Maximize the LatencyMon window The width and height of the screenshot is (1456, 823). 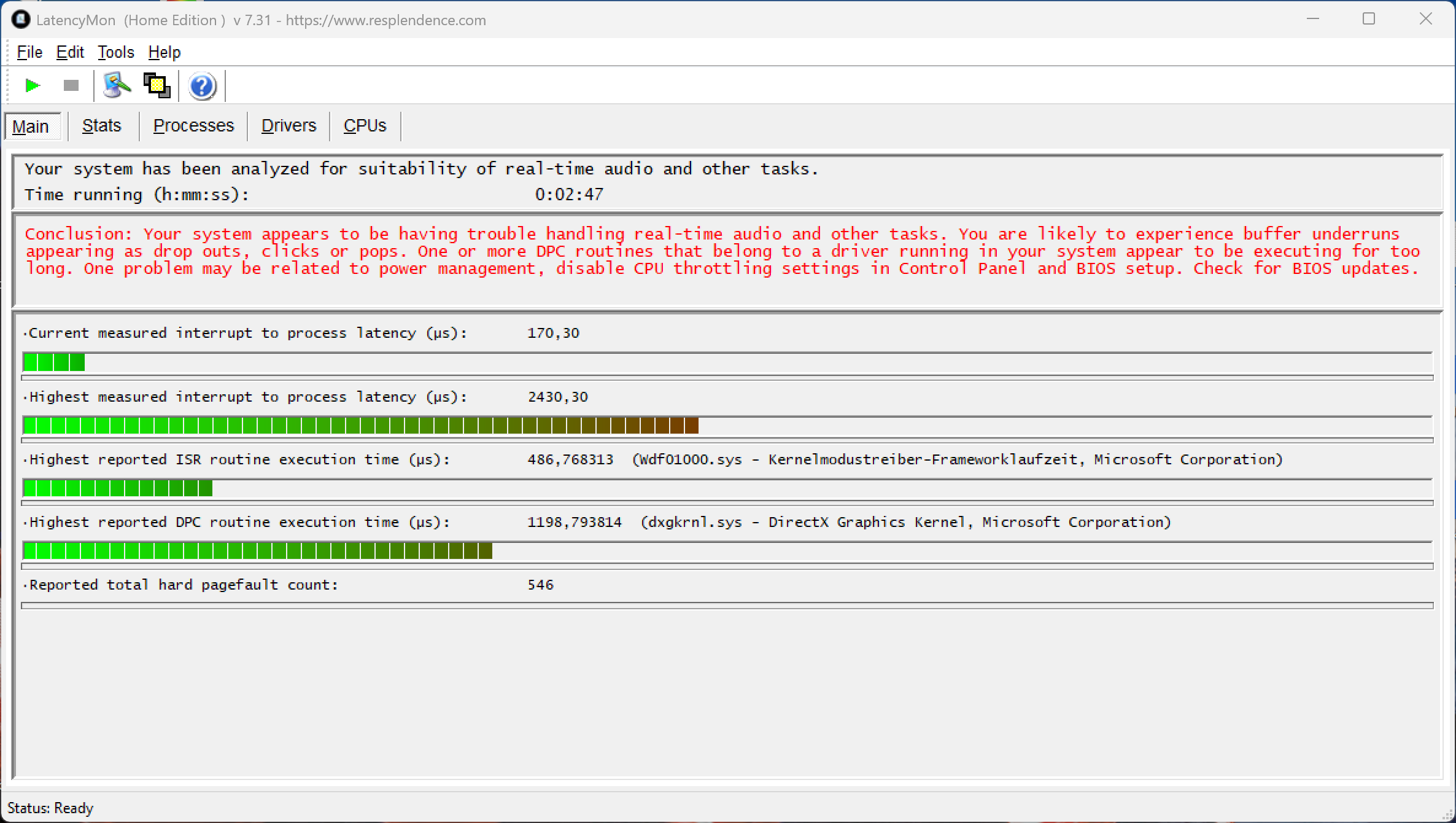1369,19
